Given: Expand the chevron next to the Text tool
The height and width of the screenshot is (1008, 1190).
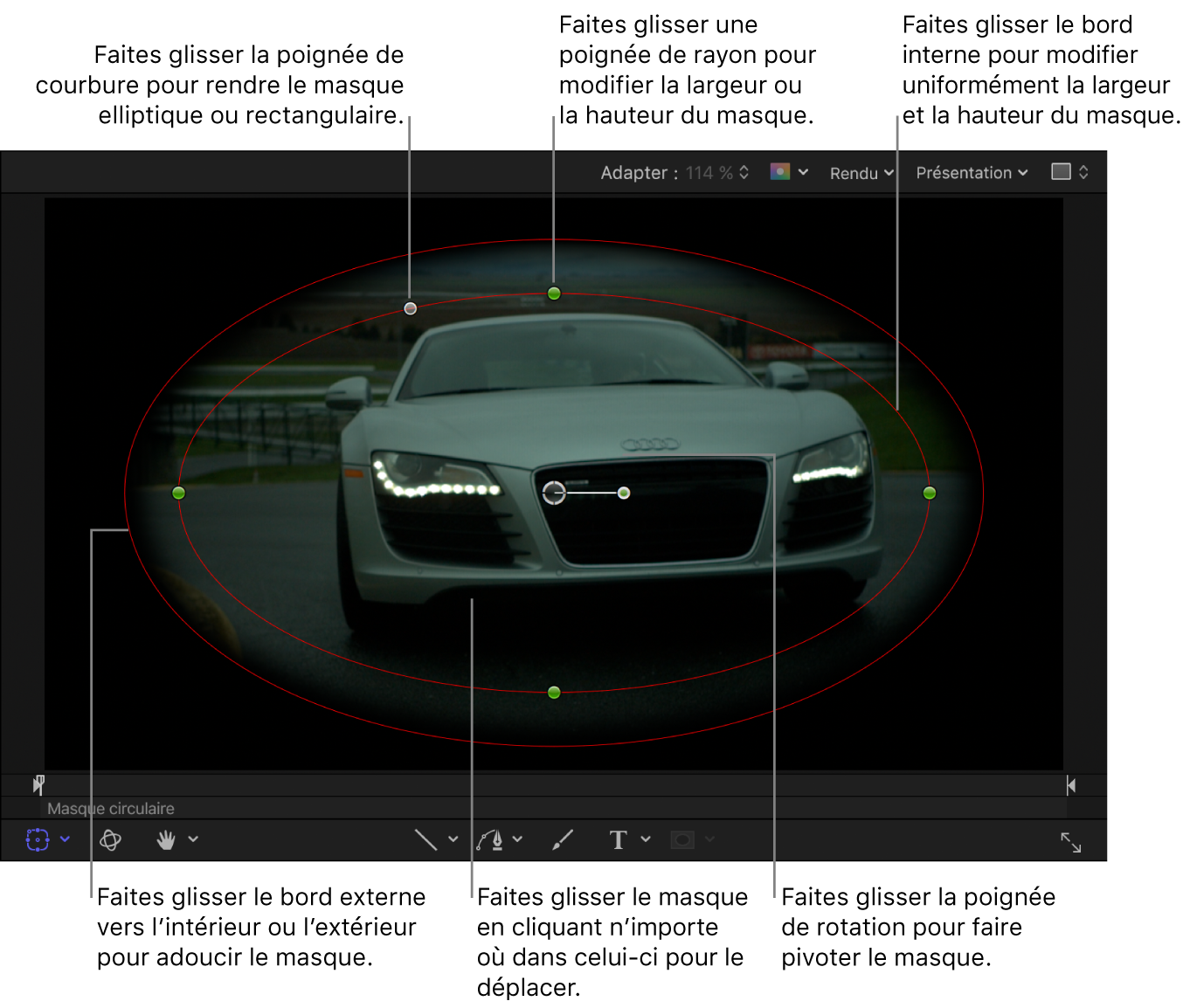Looking at the screenshot, I should coord(646,839).
